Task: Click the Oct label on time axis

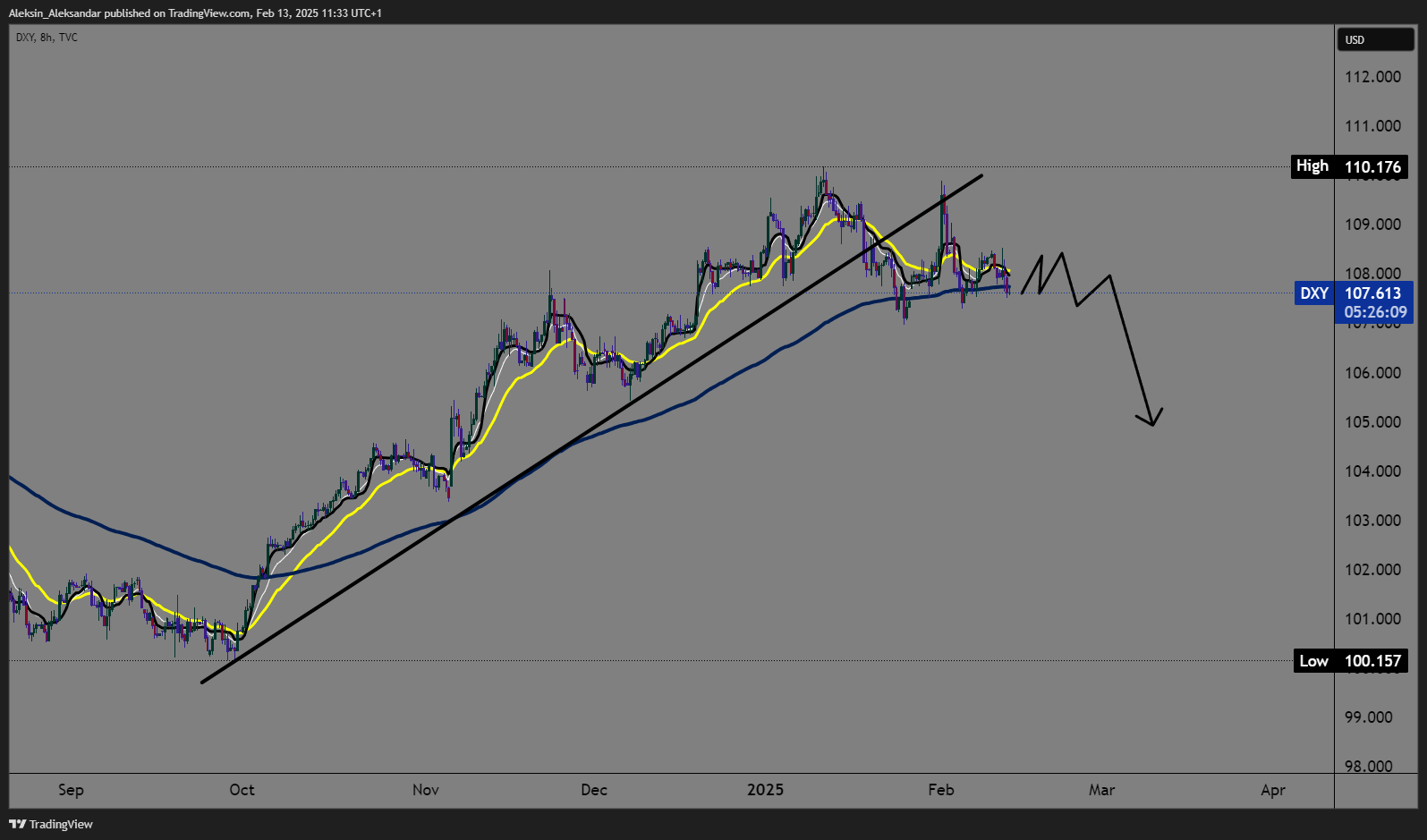Action: point(242,790)
